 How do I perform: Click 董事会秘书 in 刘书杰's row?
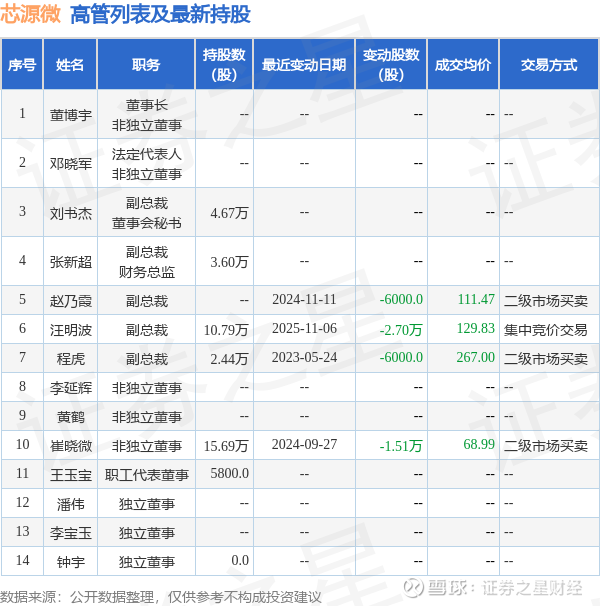pos(147,223)
